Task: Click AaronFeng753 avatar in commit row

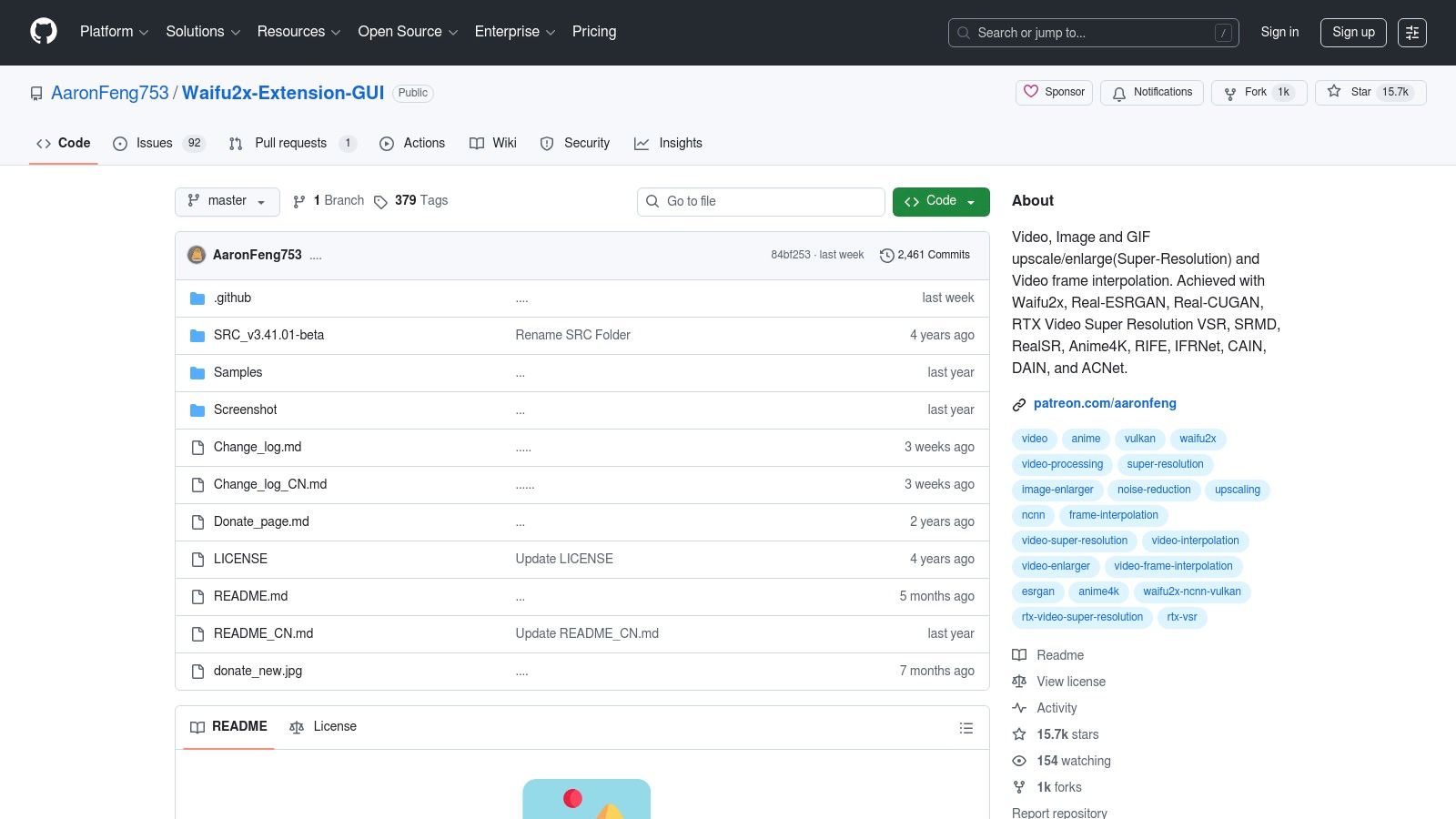Action: pos(197,255)
